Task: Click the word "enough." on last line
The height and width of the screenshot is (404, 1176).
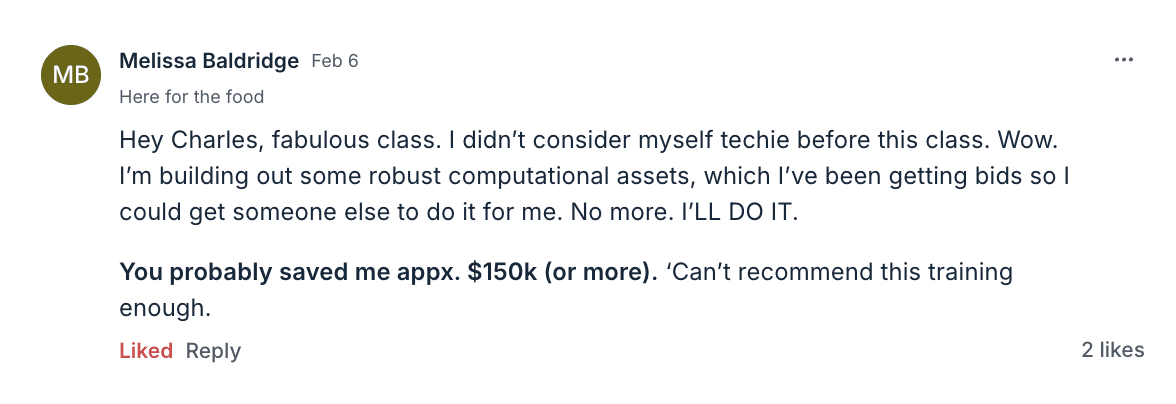Action: pyautogui.click(x=165, y=309)
